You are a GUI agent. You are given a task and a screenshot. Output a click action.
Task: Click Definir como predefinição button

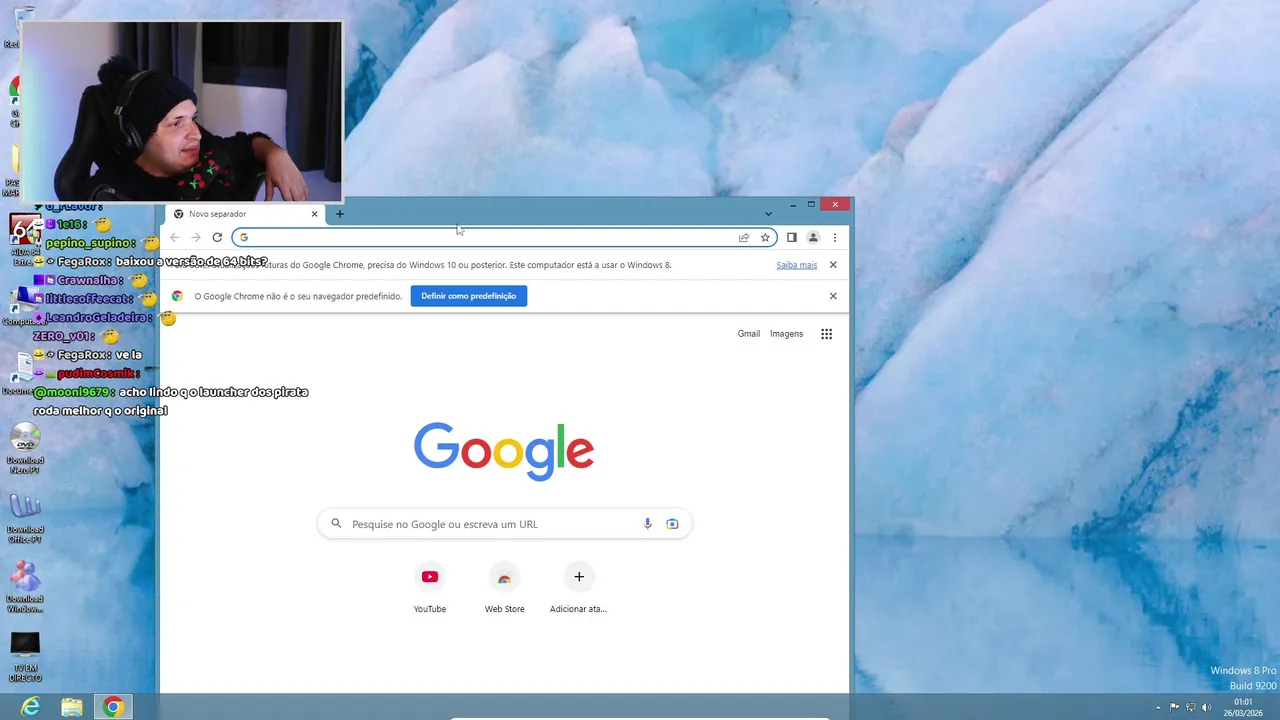click(x=469, y=296)
